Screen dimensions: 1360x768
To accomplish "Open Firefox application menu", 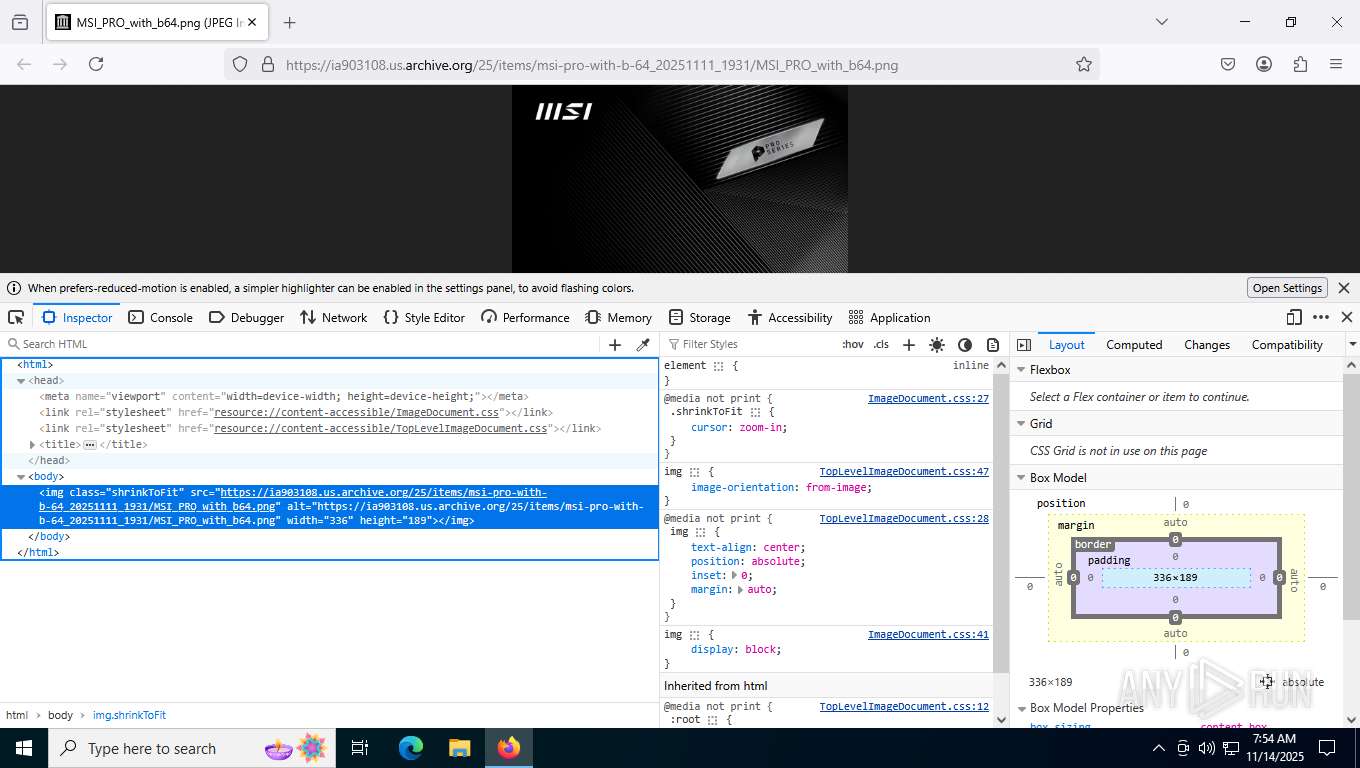I will [1336, 64].
